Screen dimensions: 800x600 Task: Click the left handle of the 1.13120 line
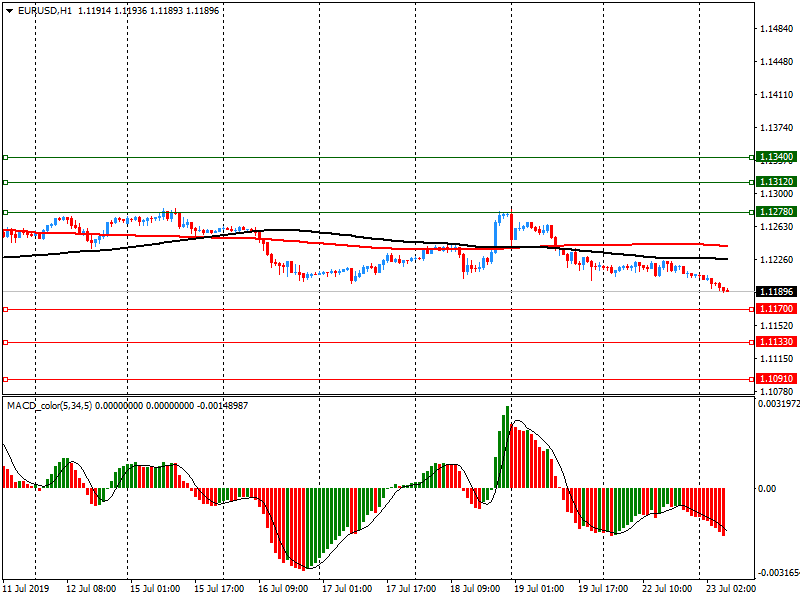pyautogui.click(x=6, y=182)
